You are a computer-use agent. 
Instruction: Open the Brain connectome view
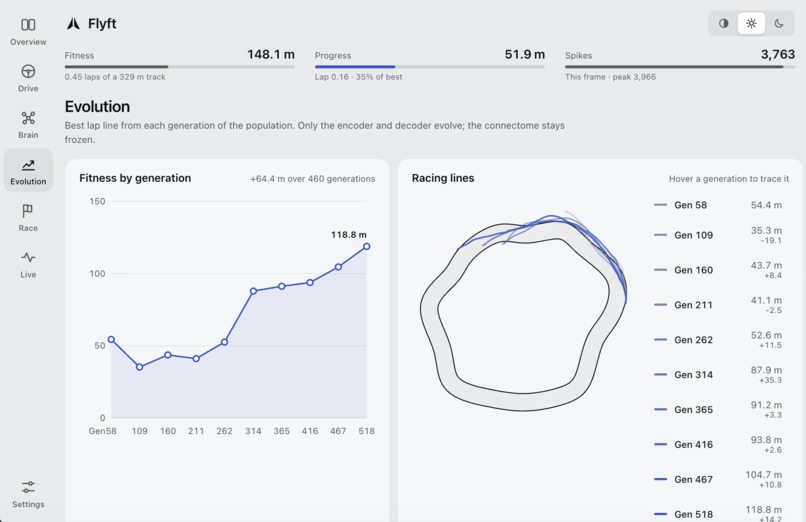tap(28, 124)
